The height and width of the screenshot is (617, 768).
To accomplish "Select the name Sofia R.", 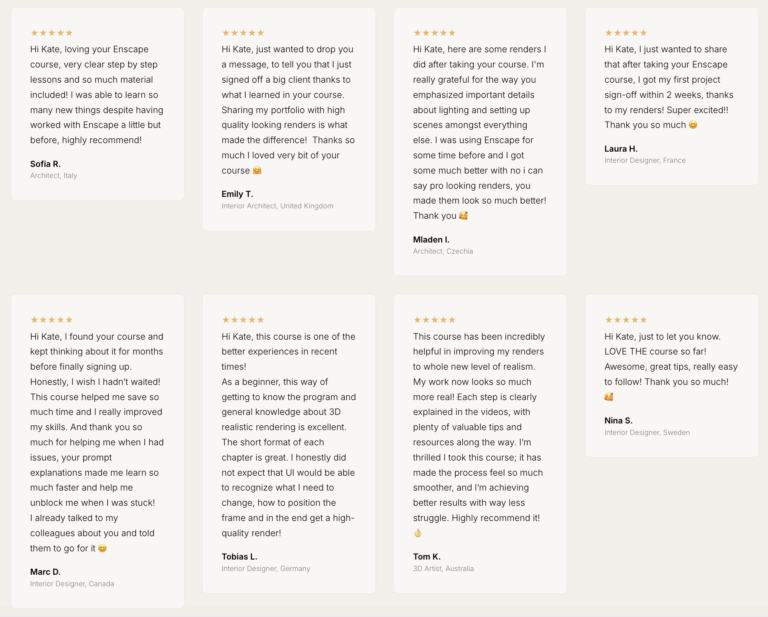I will click(45, 164).
